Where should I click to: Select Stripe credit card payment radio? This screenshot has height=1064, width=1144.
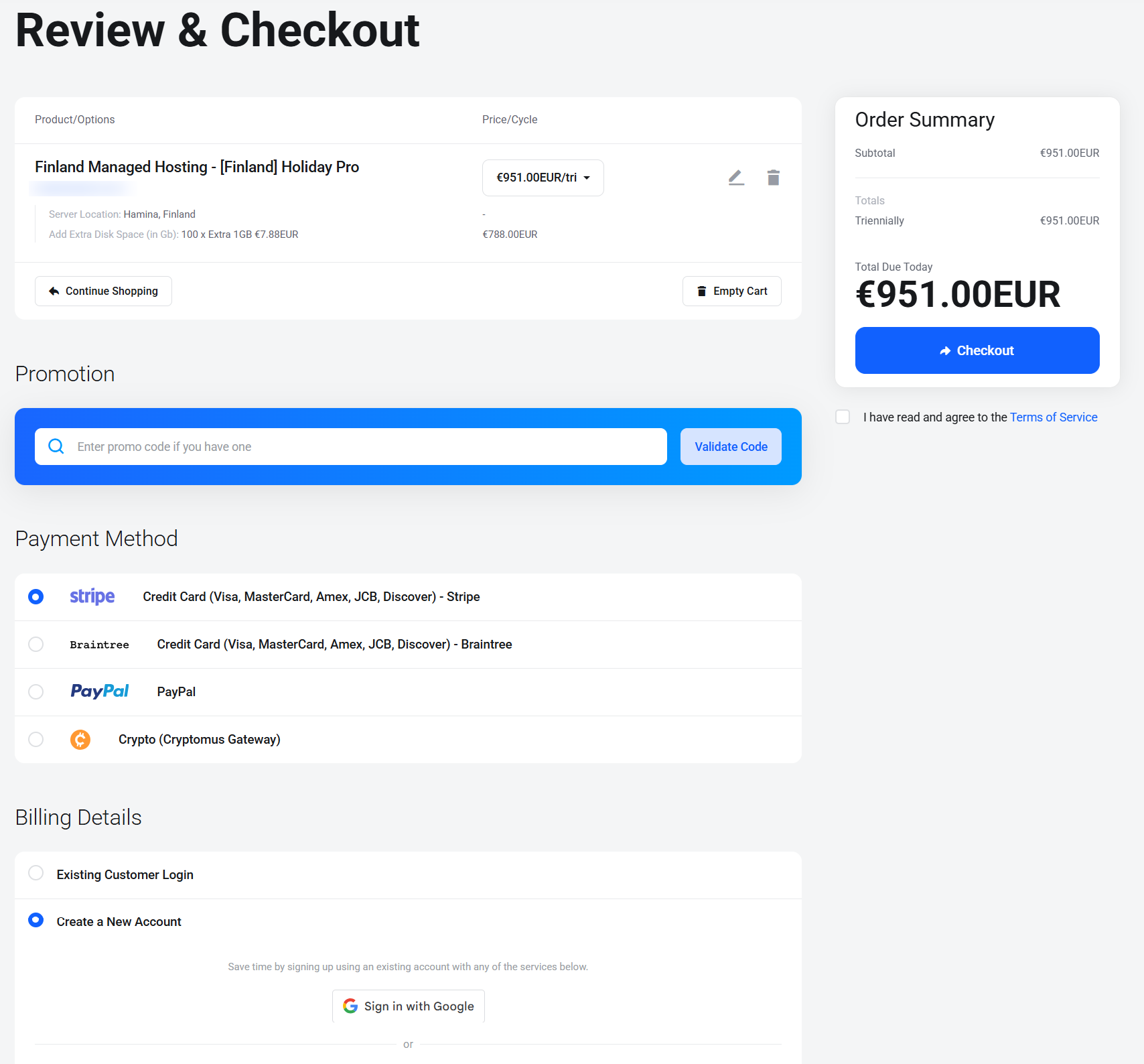tap(36, 596)
